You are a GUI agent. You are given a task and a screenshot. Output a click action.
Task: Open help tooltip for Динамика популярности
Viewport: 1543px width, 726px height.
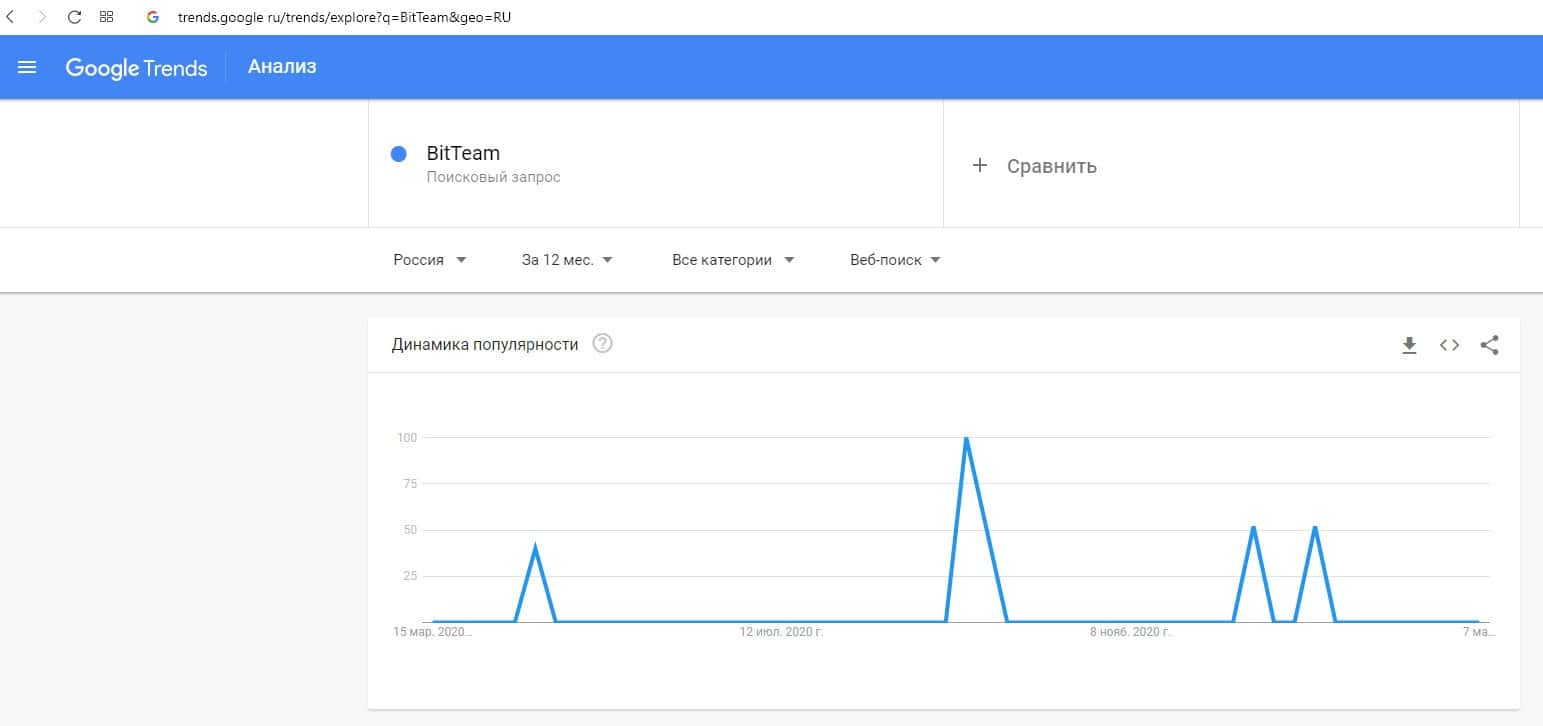602,344
